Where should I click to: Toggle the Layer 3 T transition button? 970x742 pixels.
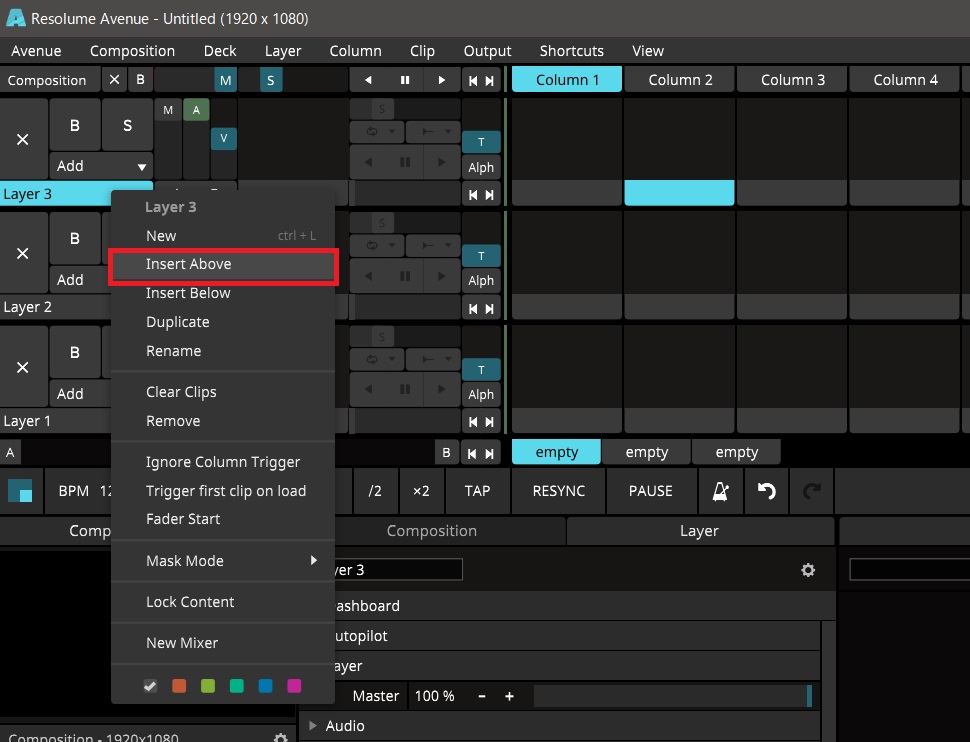tap(481, 142)
